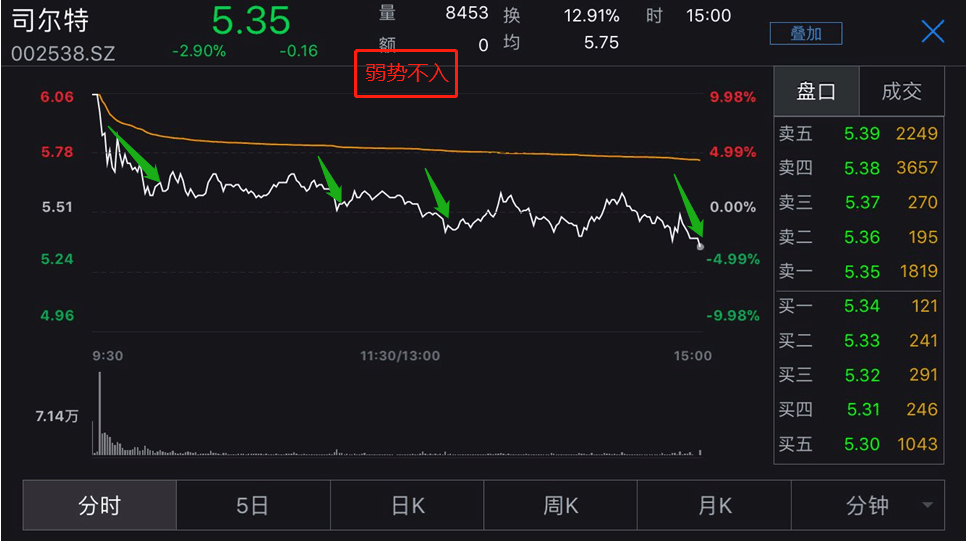969x541 pixels.
Task: Select the 卖一 row at 5.35
Action: [x=858, y=271]
